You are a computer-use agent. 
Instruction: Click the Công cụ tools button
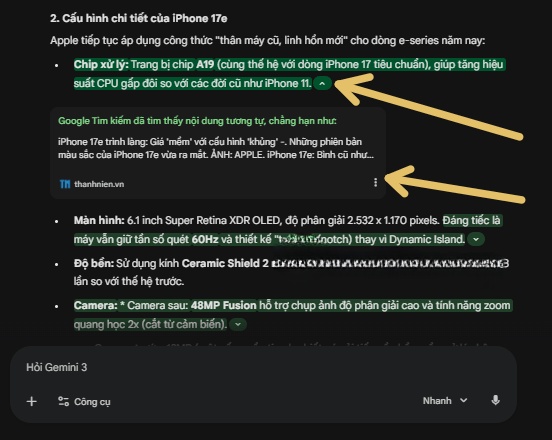[84, 401]
